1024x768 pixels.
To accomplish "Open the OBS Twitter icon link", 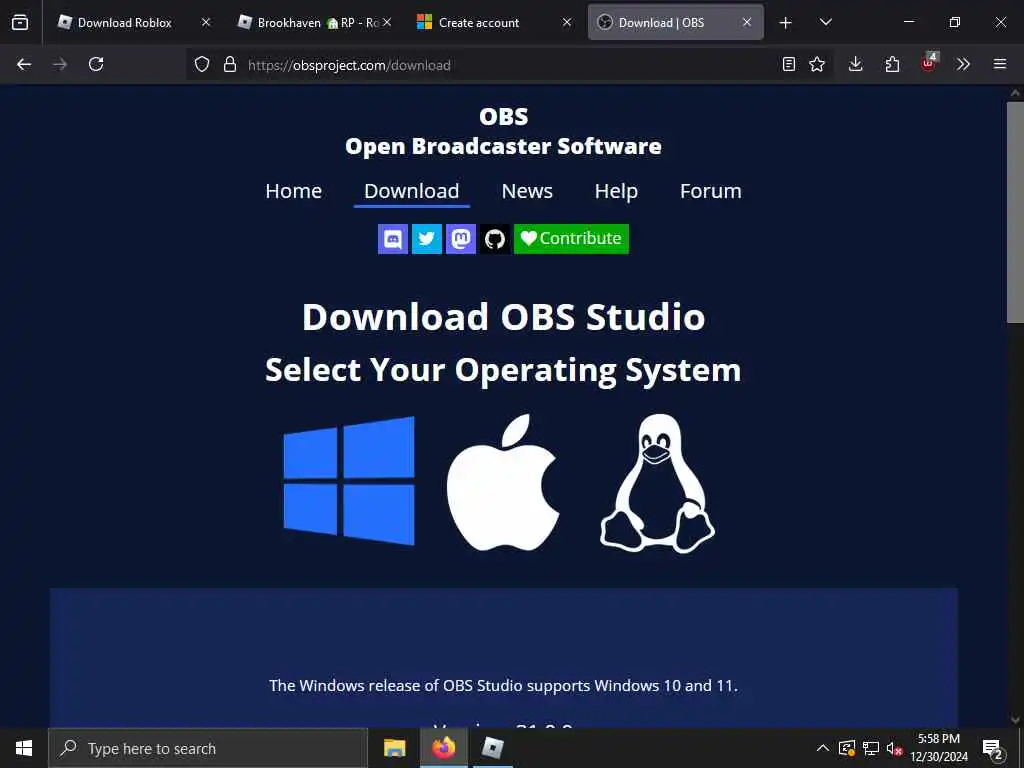I will click(x=426, y=239).
